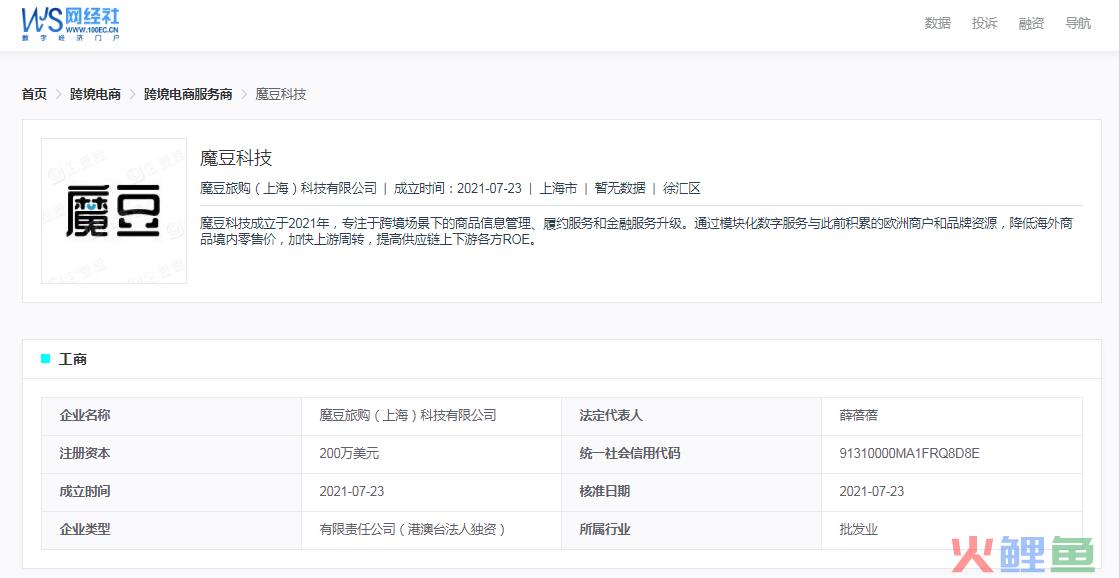Click 徐汇区 in the company info line
The height and width of the screenshot is (578, 1119).
point(682,188)
